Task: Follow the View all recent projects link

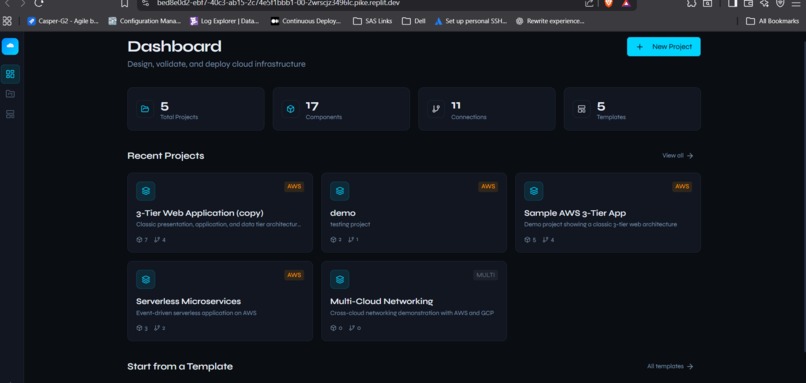Action: point(677,156)
